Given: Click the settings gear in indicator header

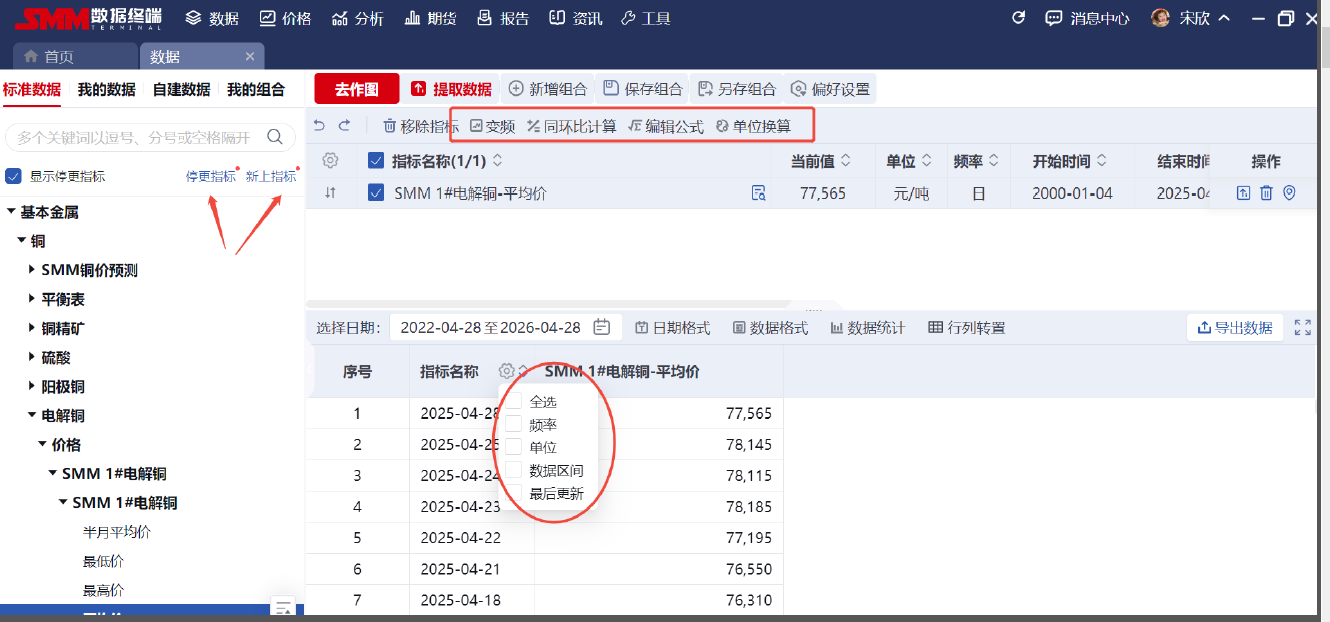Looking at the screenshot, I should [x=330, y=161].
